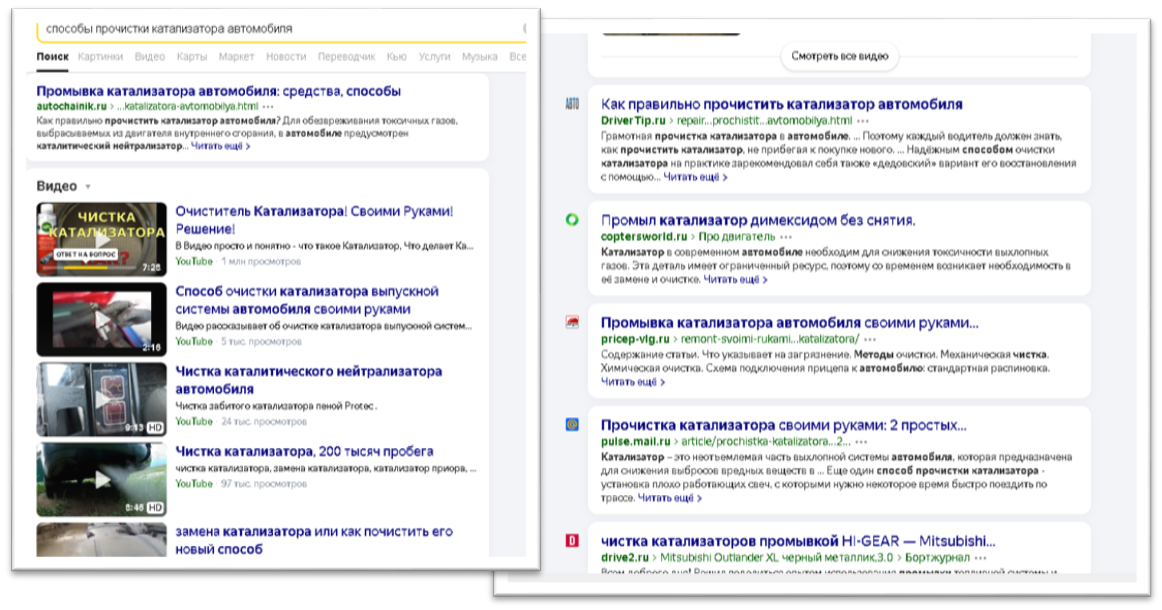Open options dots next to DriverTip.ru URL
This screenshot has width=1162, height=610.
click(x=863, y=121)
